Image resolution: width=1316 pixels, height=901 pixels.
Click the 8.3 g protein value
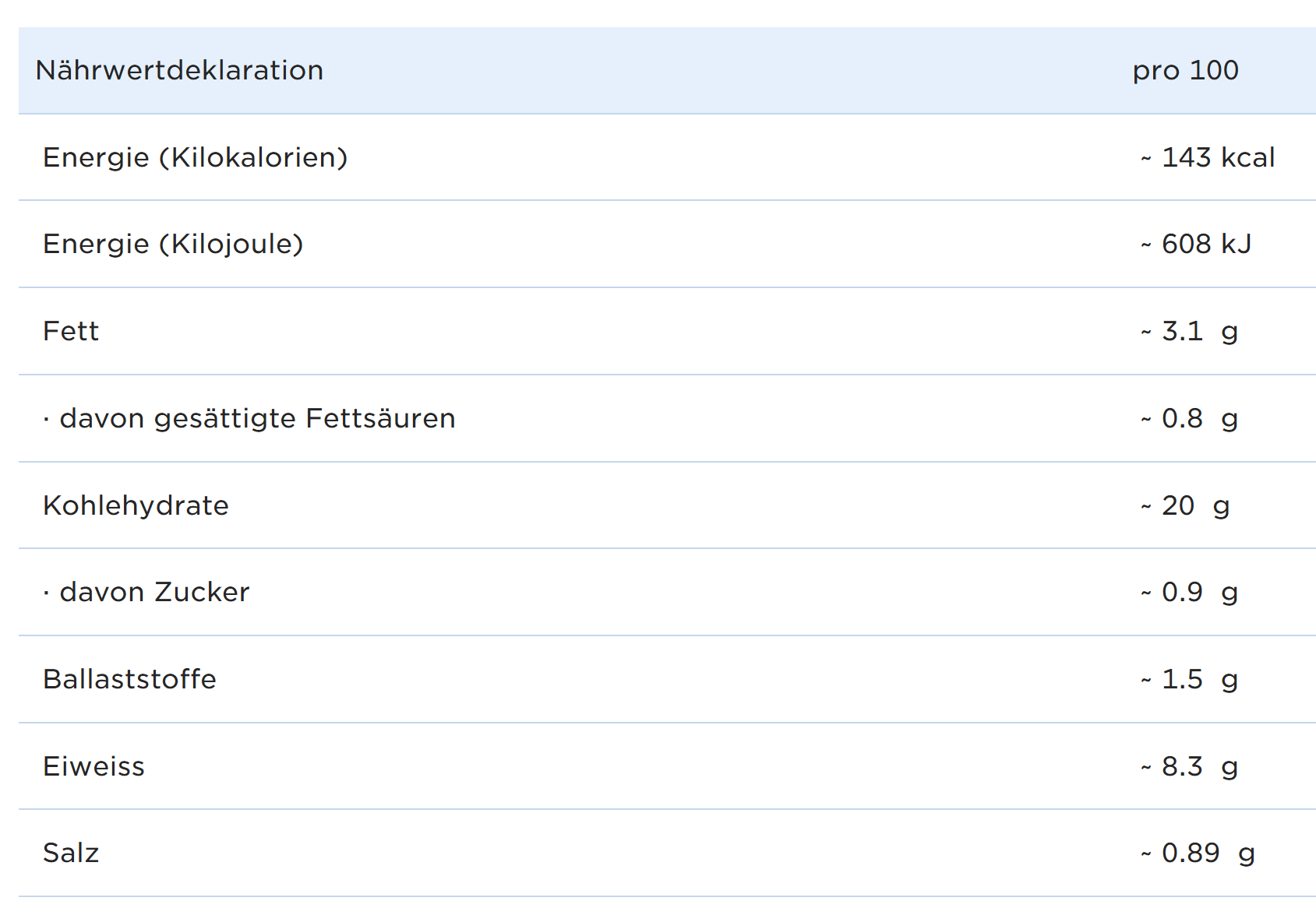pyautogui.click(x=1189, y=767)
